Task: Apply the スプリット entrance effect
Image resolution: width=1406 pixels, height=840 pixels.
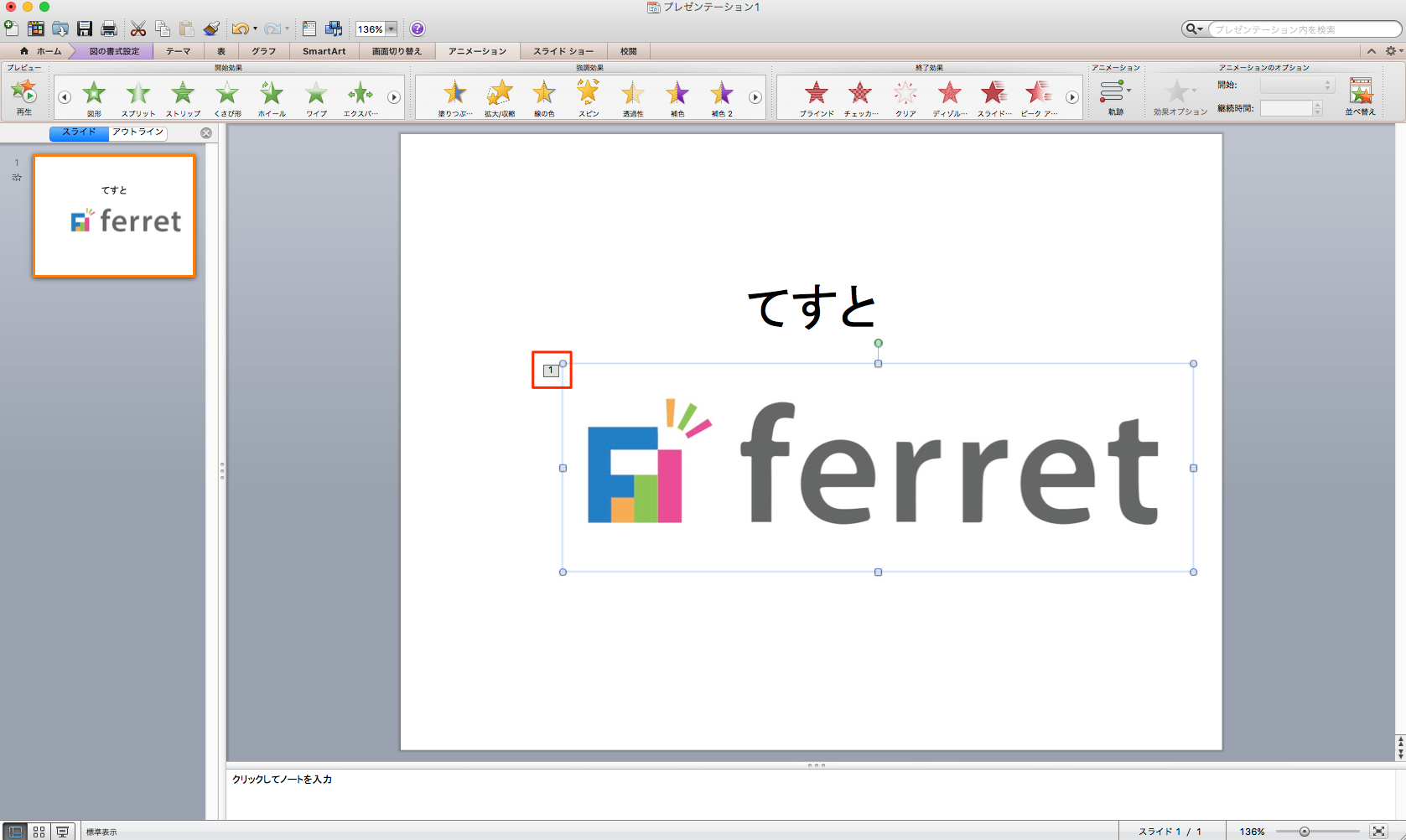Action: (x=138, y=98)
